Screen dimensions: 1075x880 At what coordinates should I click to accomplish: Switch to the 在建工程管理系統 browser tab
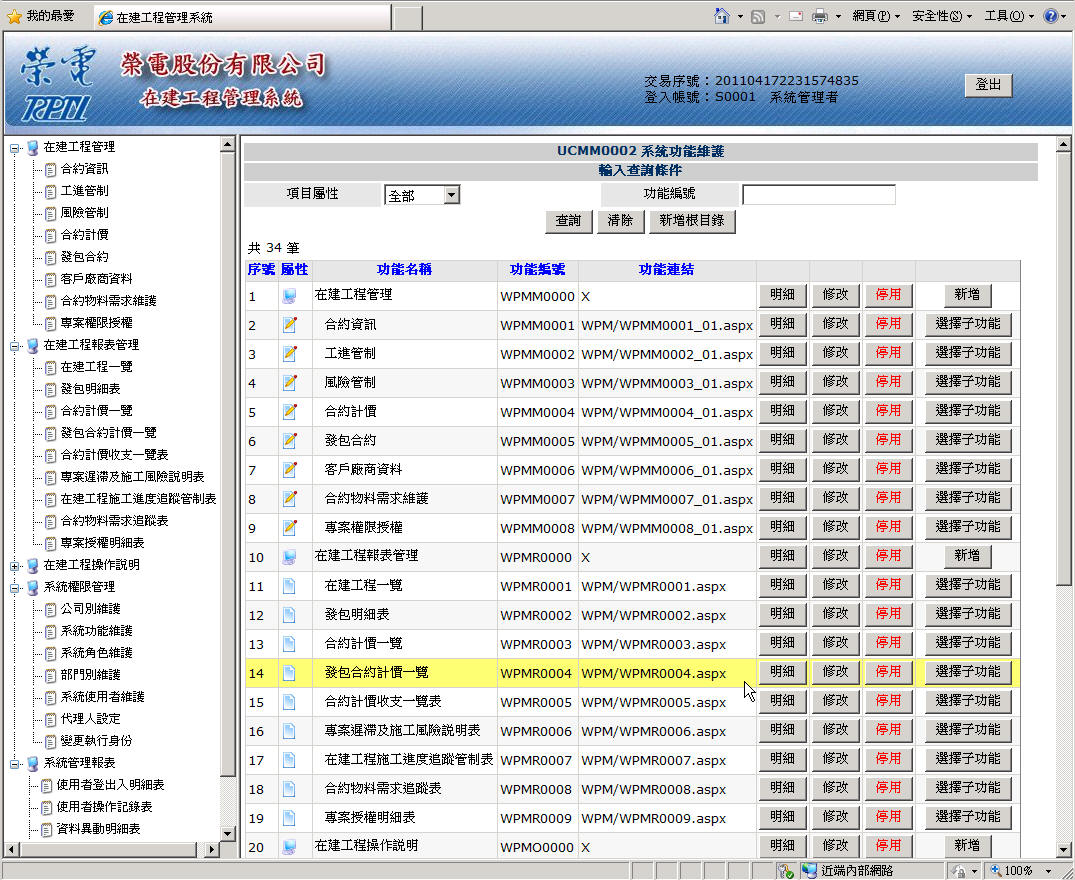(x=240, y=17)
